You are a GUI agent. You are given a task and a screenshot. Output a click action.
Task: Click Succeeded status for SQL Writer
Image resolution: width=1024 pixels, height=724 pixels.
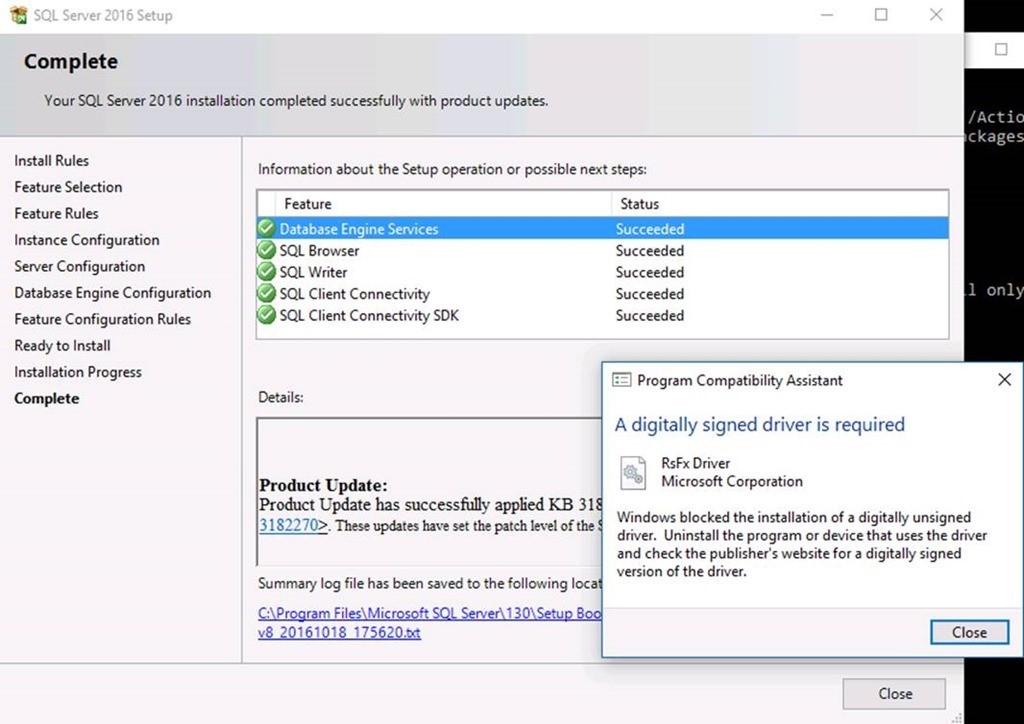[650, 272]
